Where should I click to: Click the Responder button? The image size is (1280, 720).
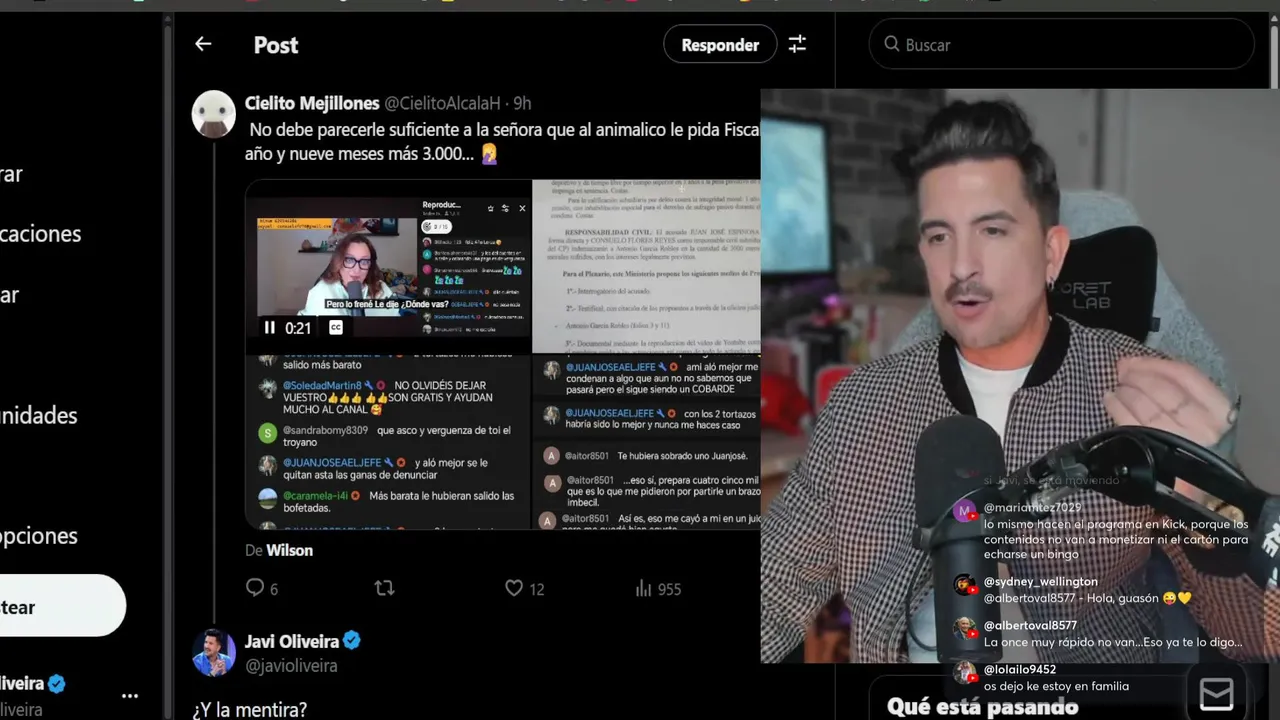click(720, 44)
